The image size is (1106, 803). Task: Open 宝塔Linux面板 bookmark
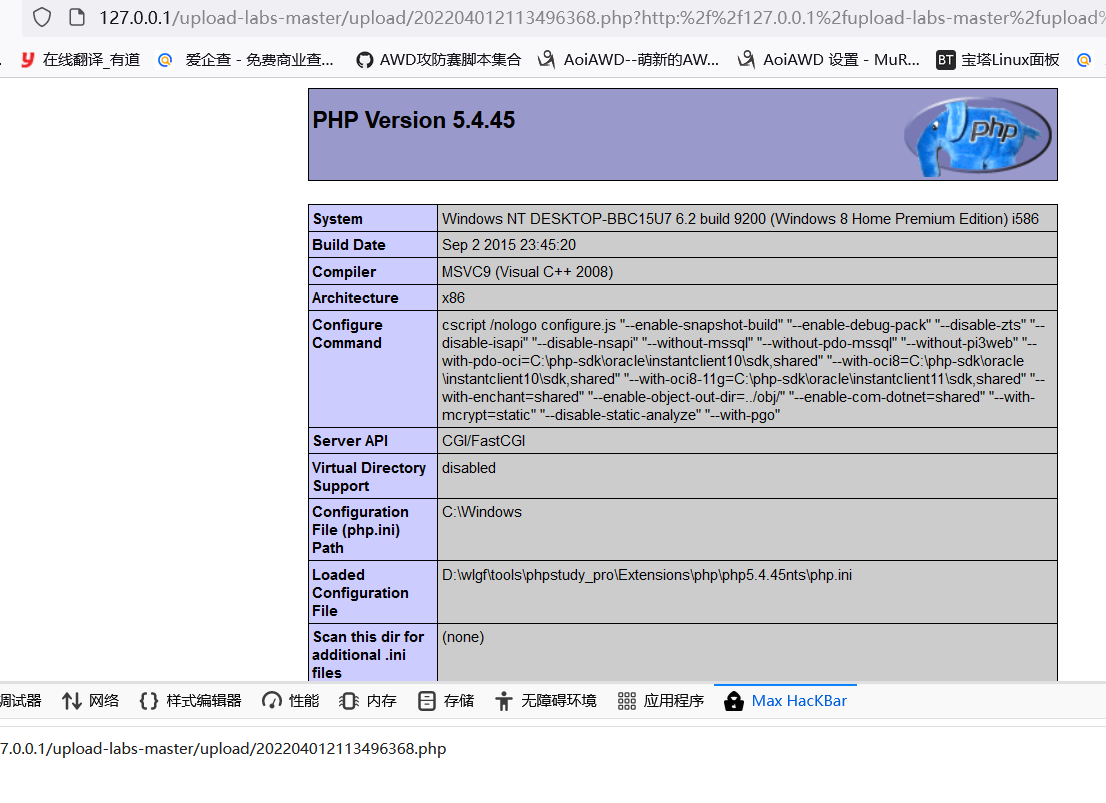(x=997, y=60)
